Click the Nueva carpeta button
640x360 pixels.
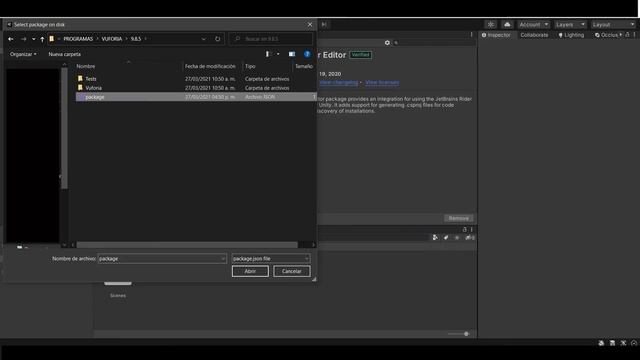click(x=64, y=54)
